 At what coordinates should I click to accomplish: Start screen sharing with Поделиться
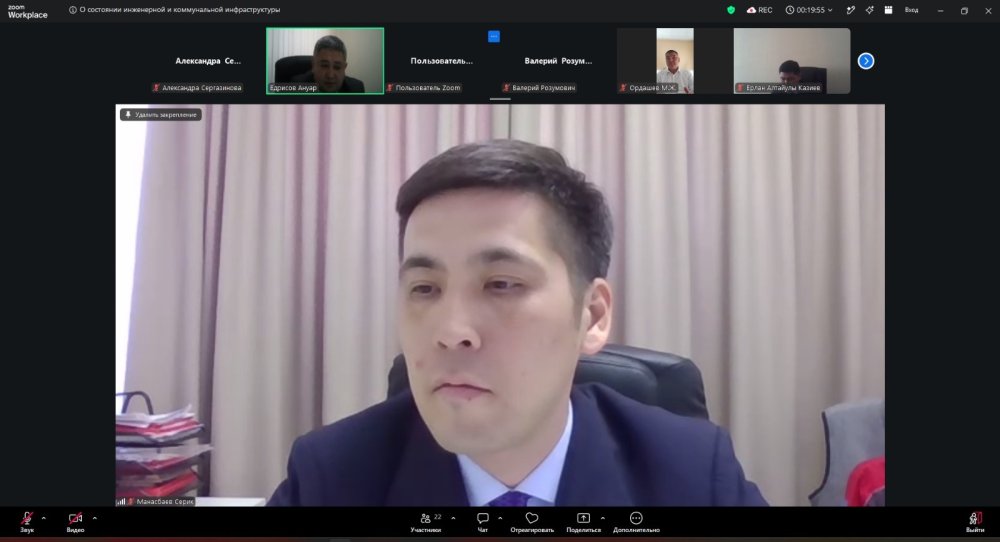(583, 522)
